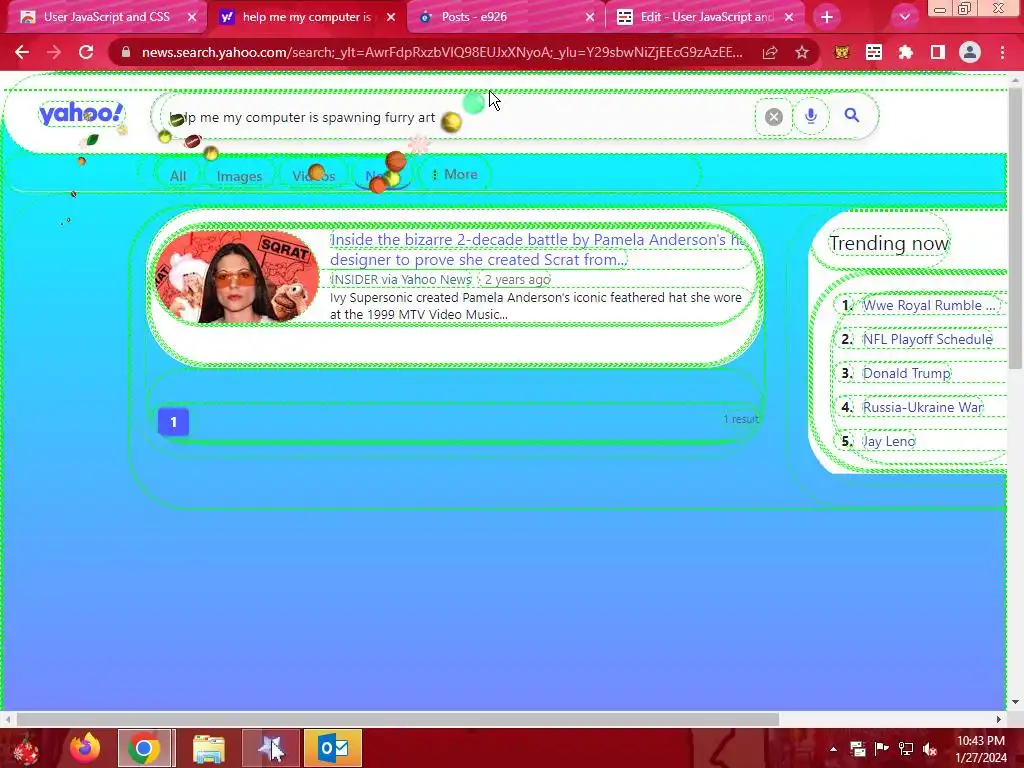Open trending Jay Leno link

(x=889, y=441)
